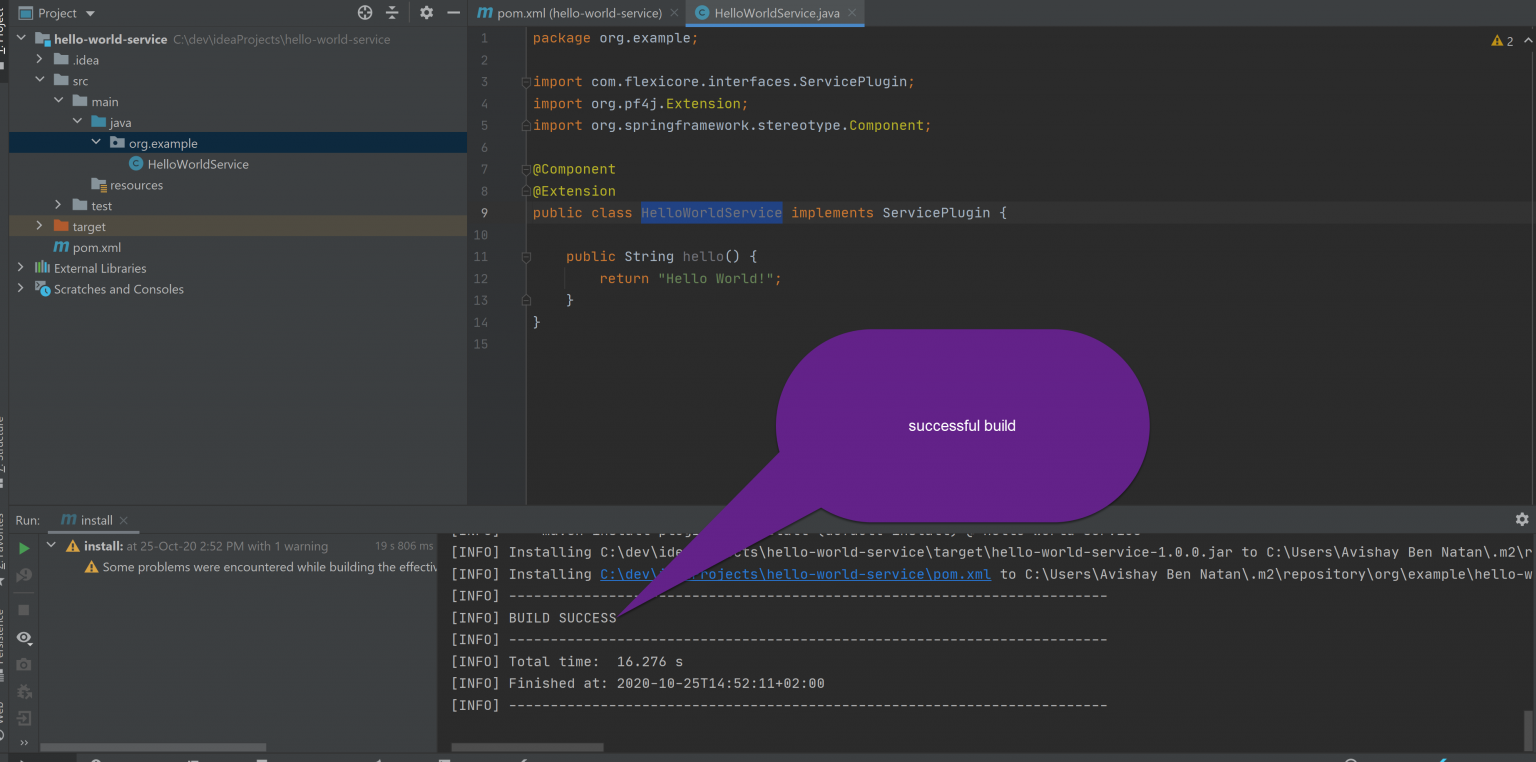1536x762 pixels.
Task: Click the green Rerun button in Run panel
Action: pos(24,548)
